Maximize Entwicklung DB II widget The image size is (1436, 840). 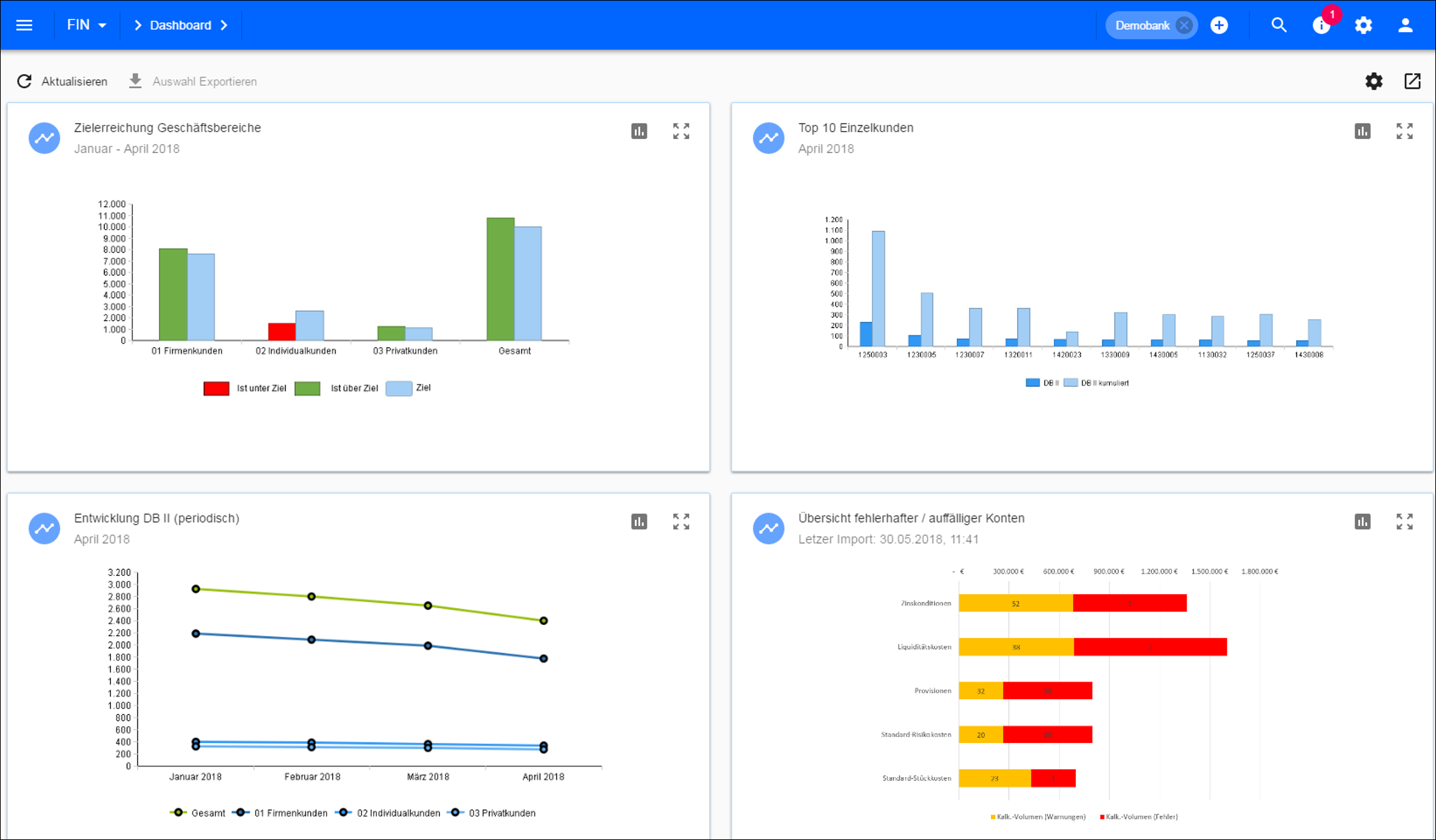click(x=680, y=521)
